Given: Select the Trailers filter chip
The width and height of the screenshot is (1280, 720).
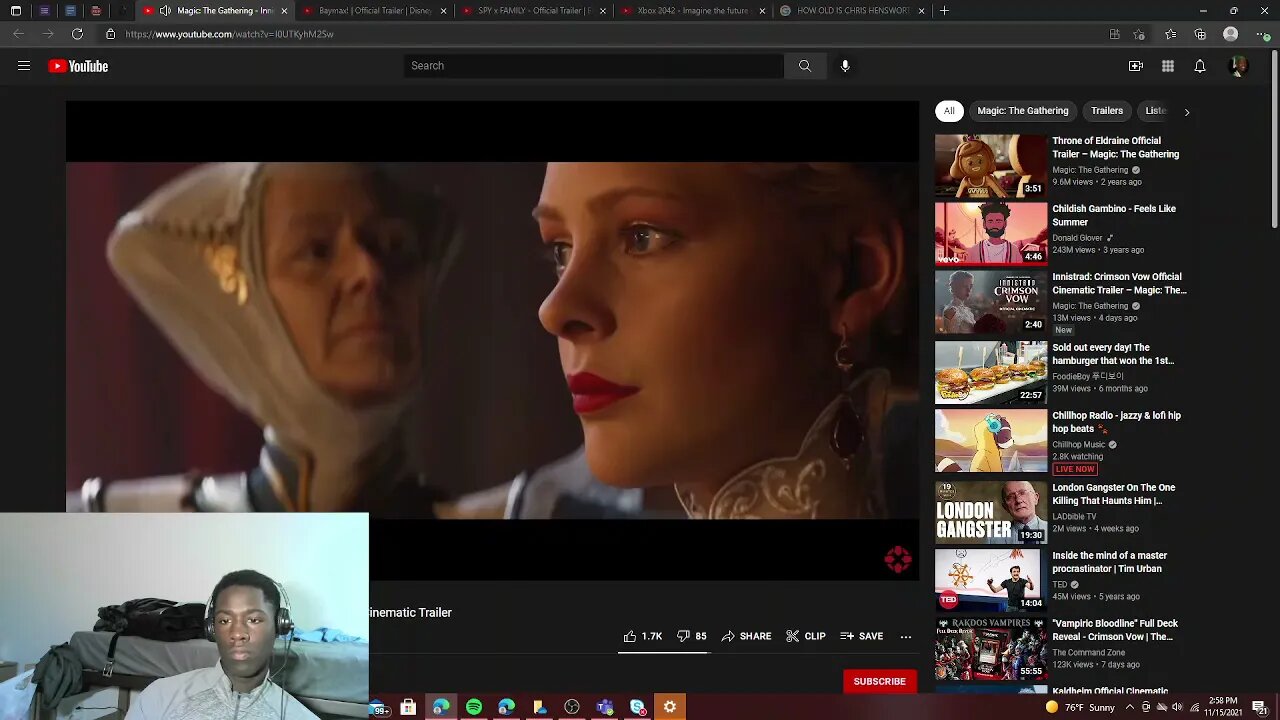Looking at the screenshot, I should click(x=1107, y=111).
